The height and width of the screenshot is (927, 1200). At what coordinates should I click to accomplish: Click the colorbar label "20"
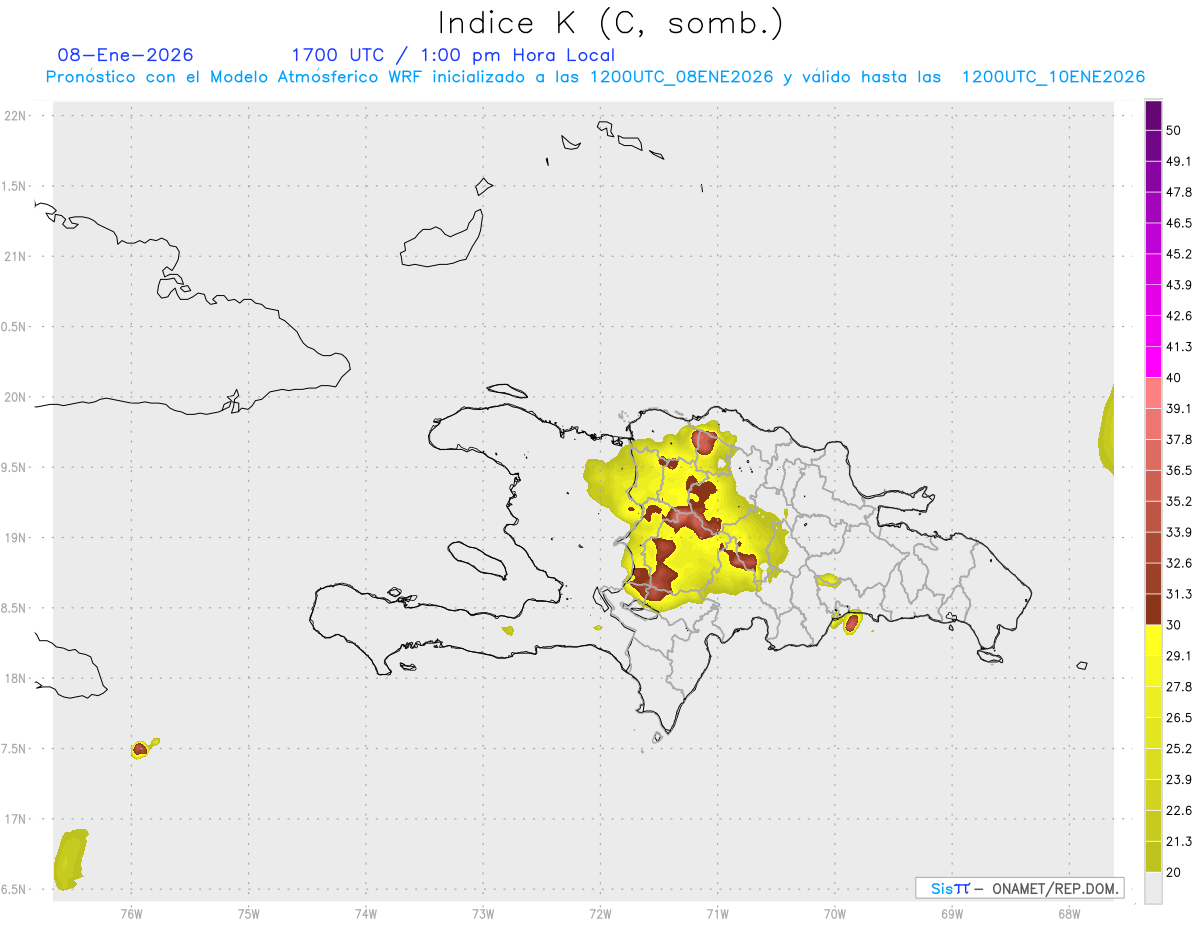pos(1174,872)
